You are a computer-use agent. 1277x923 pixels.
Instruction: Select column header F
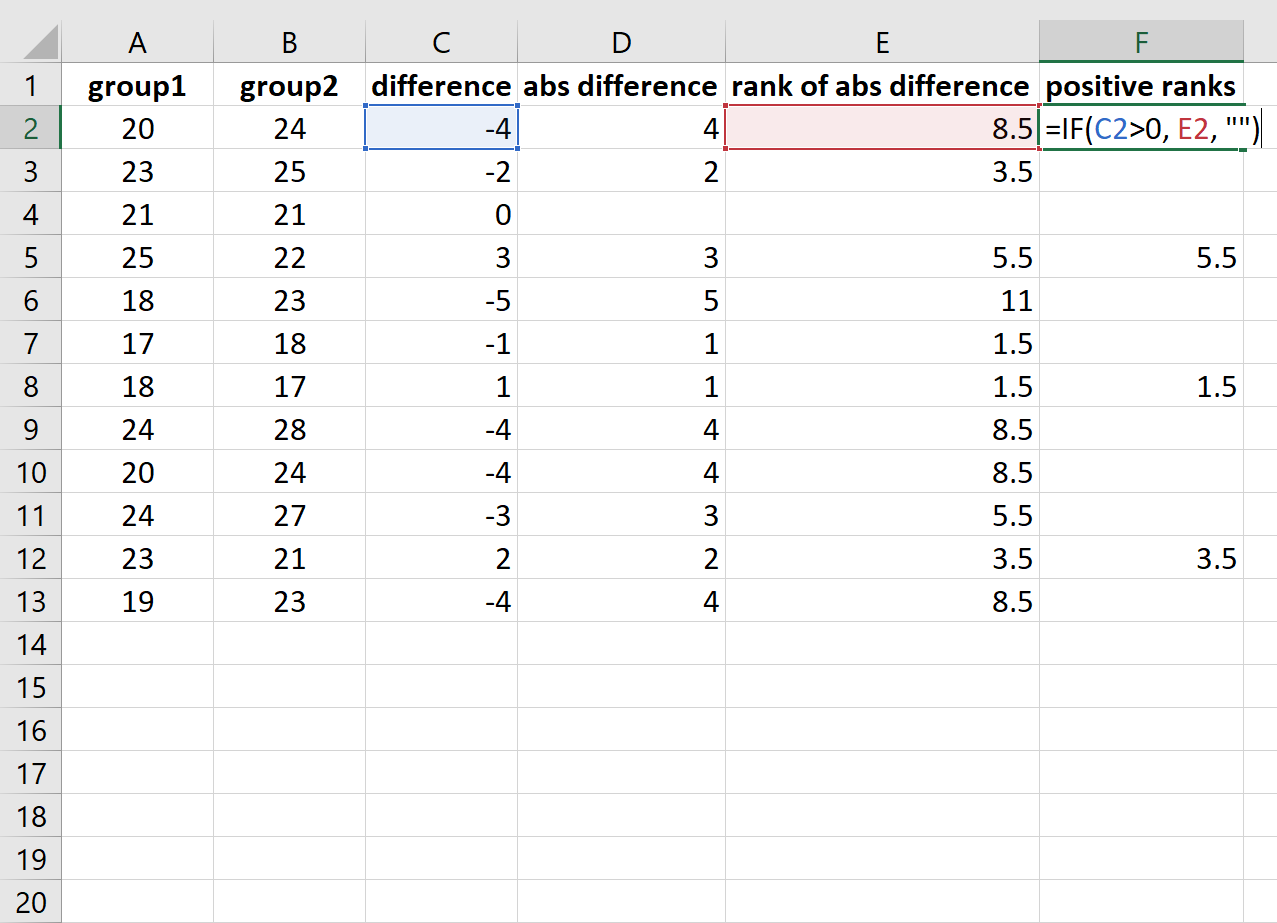(x=1141, y=42)
